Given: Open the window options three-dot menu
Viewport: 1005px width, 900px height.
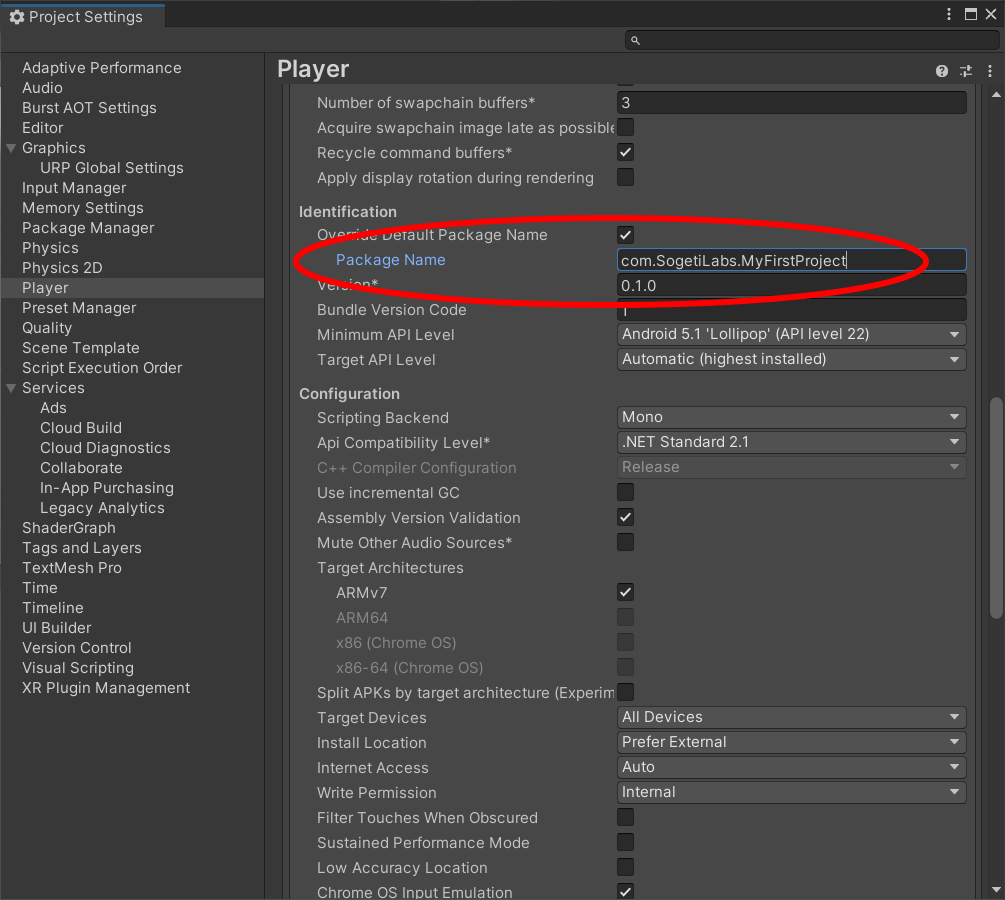Looking at the screenshot, I should coord(949,14).
